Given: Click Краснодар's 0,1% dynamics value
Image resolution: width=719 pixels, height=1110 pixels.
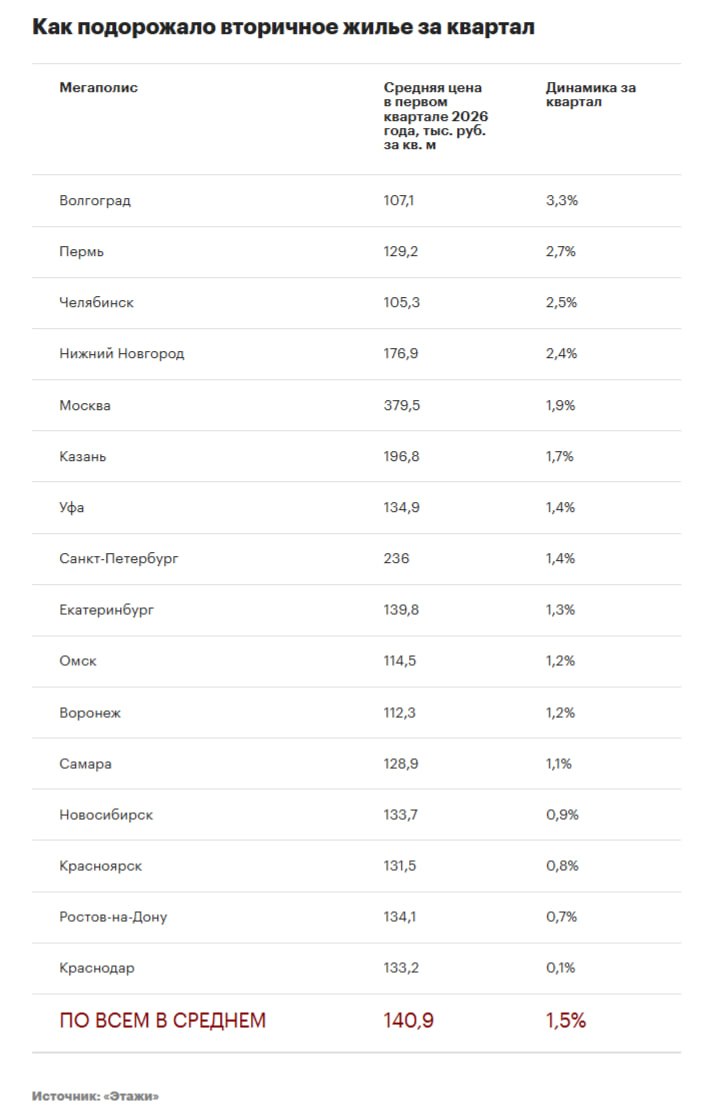Looking at the screenshot, I should tap(560, 968).
